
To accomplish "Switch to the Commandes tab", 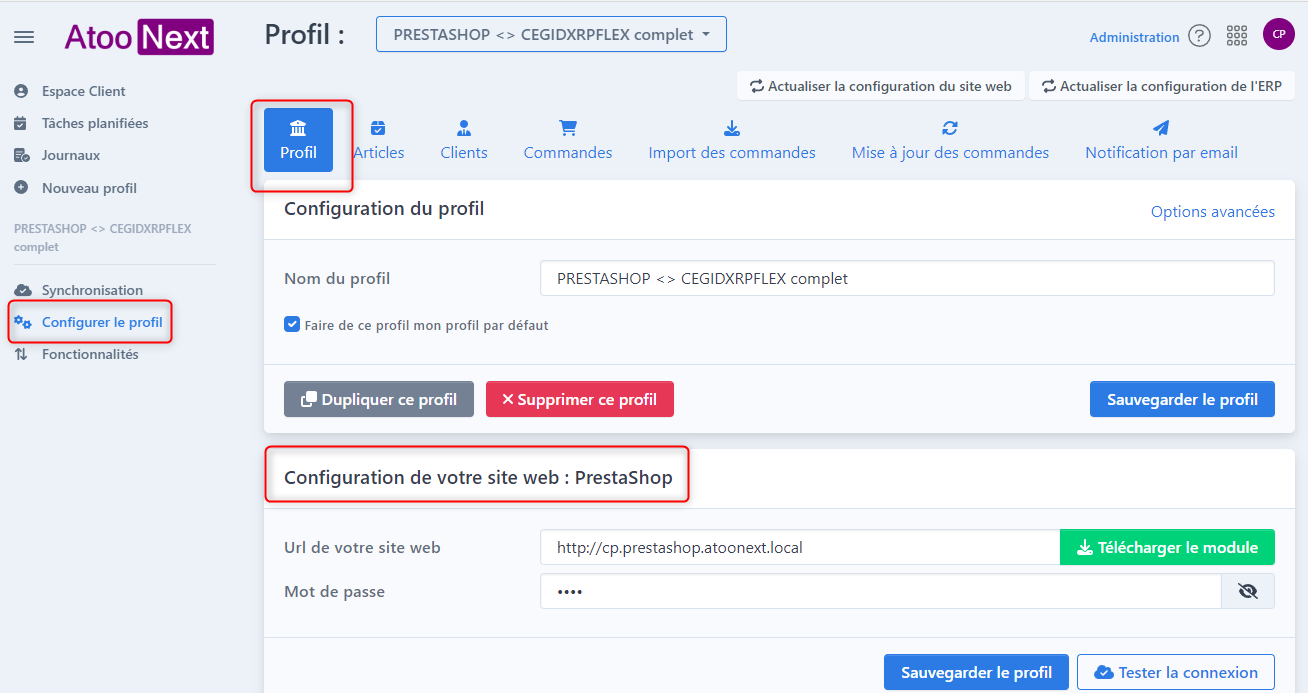I will pyautogui.click(x=568, y=140).
